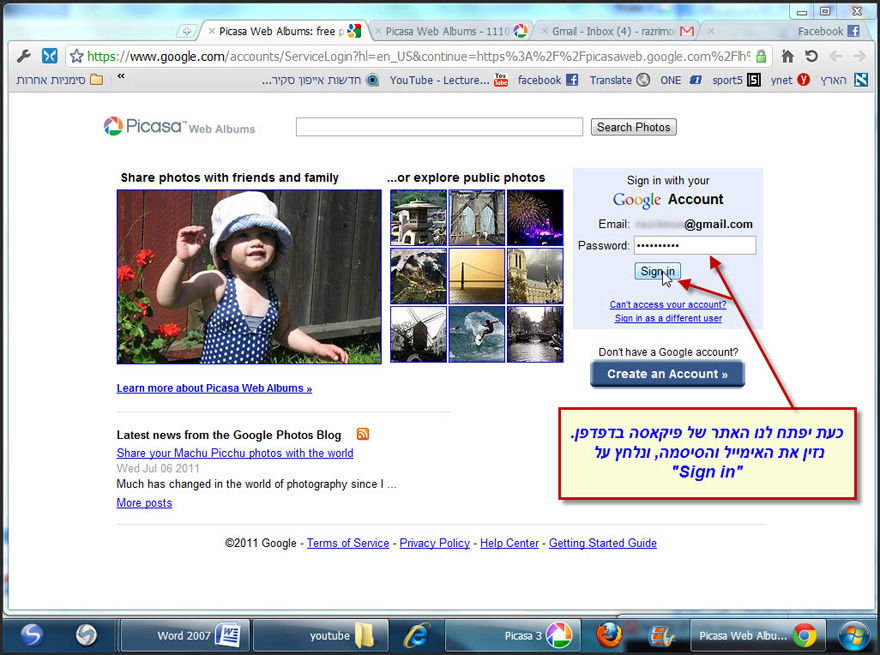This screenshot has width=880, height=655.
Task: Open the toddler in hat featured photo
Action: 249,277
